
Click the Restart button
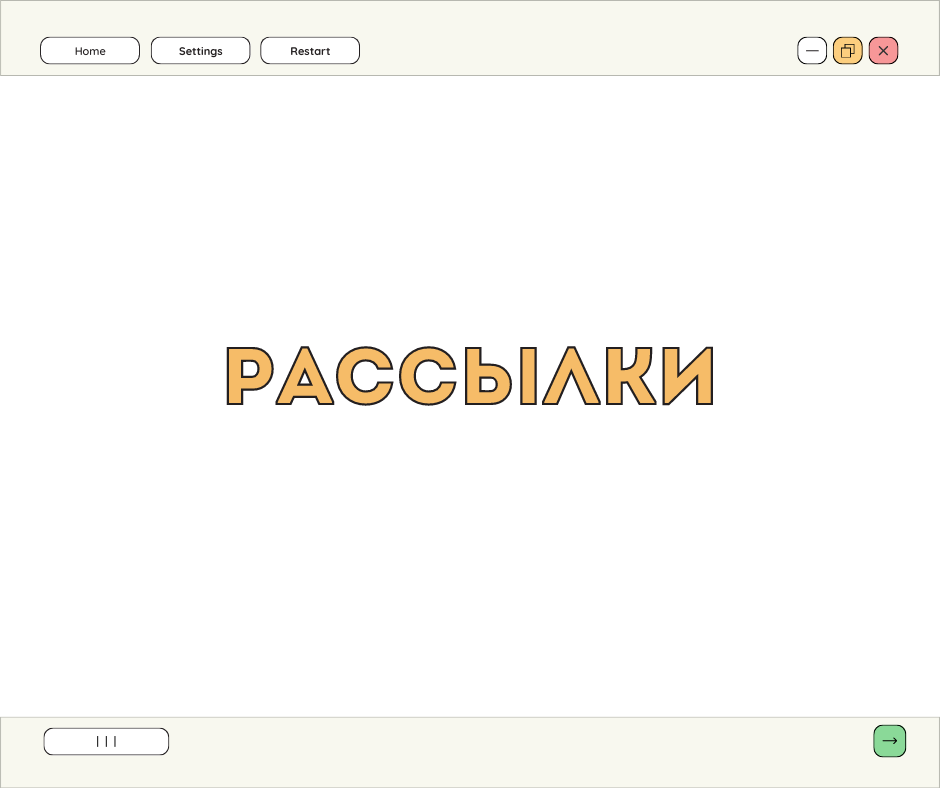pos(310,51)
